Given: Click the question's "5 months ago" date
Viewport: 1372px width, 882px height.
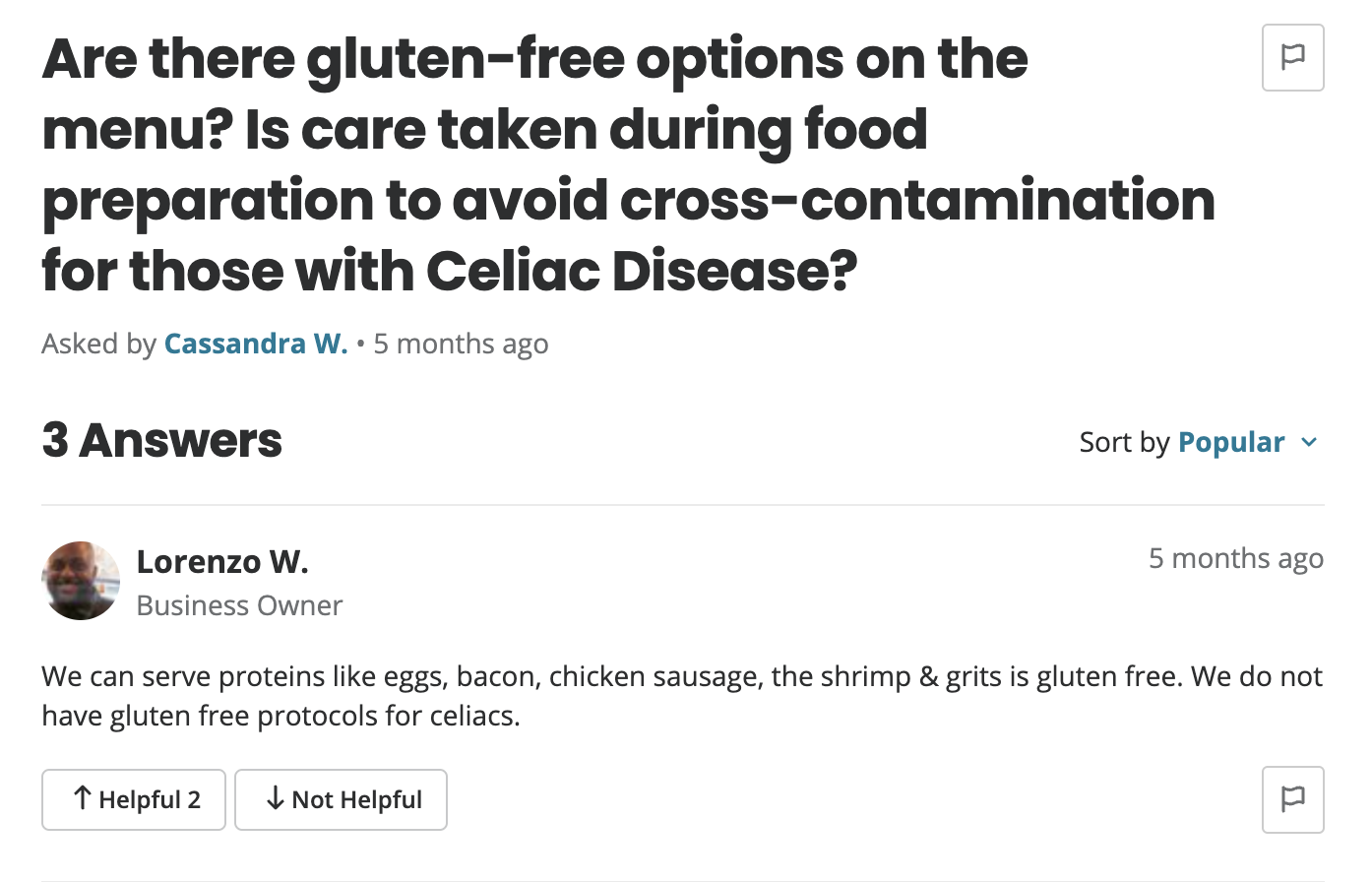Looking at the screenshot, I should pyautogui.click(x=461, y=344).
